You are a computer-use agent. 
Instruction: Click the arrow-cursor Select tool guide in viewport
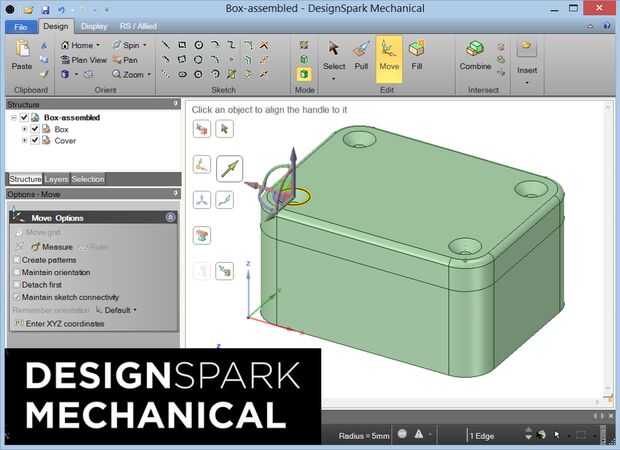point(225,129)
